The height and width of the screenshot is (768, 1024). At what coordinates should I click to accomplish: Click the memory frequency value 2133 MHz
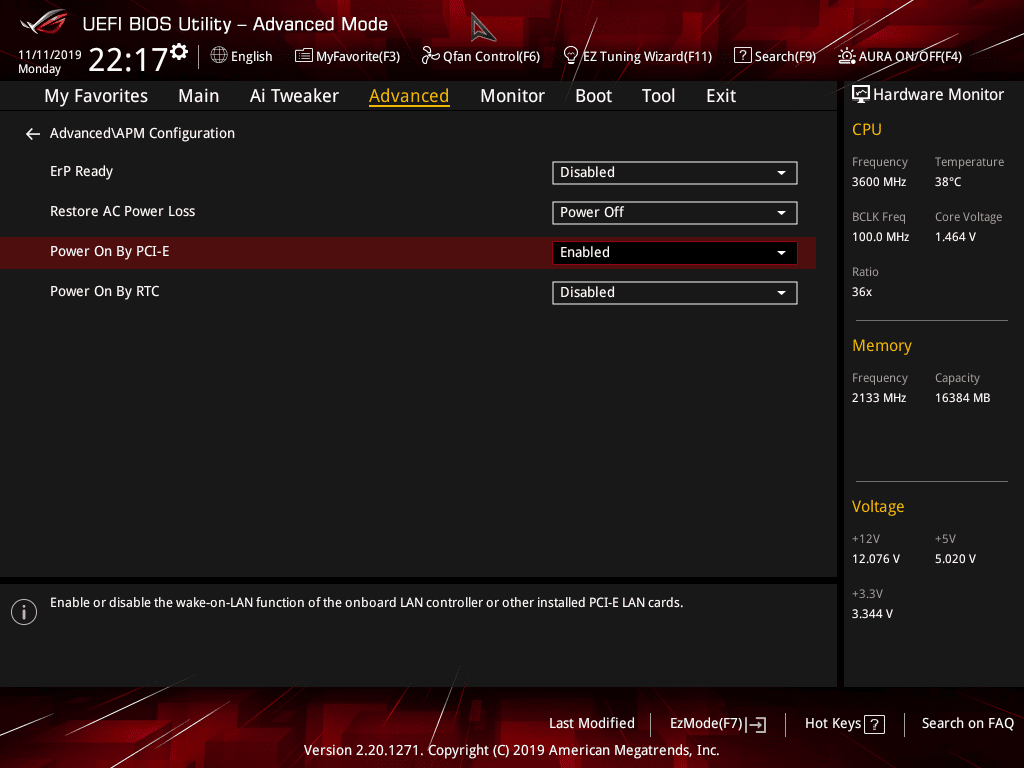pyautogui.click(x=879, y=398)
